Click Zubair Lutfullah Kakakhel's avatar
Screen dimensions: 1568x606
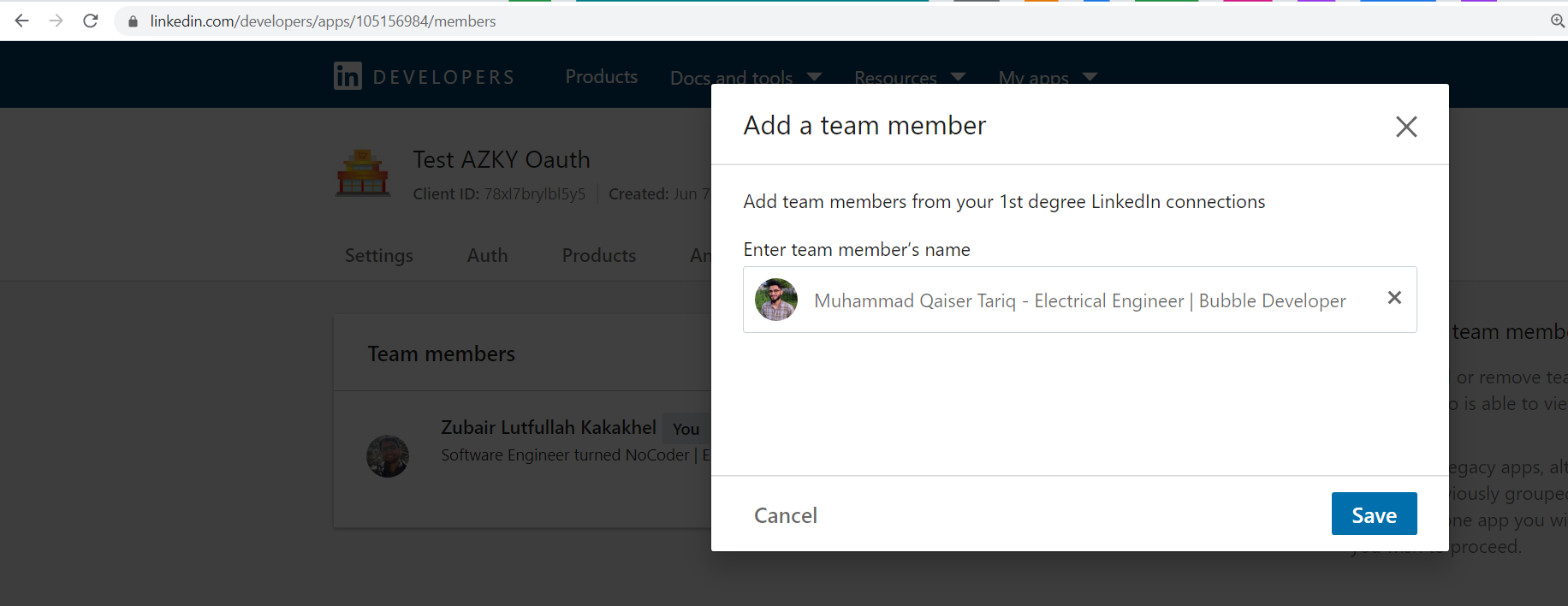pyautogui.click(x=388, y=455)
